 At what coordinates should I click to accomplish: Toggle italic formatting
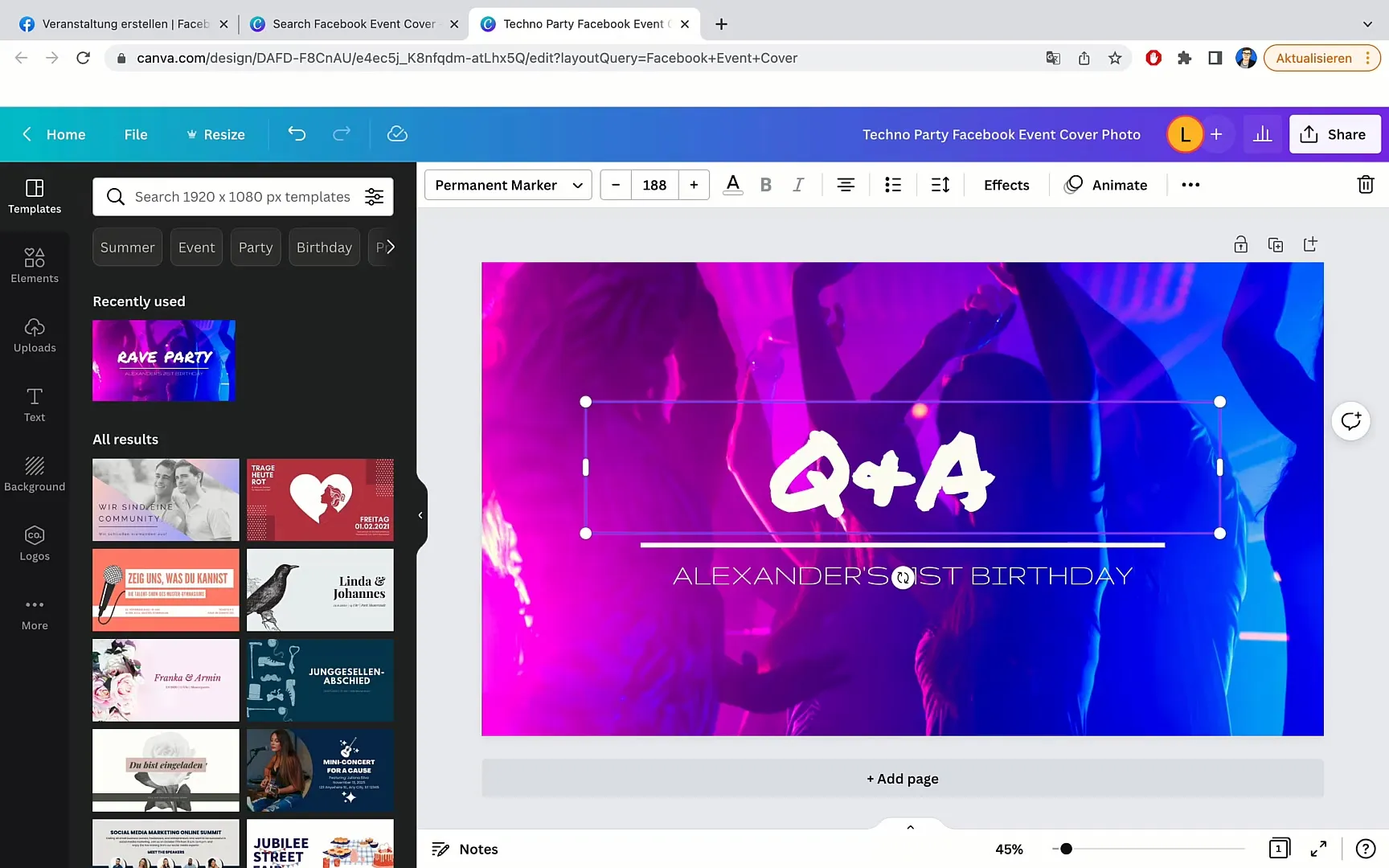click(x=798, y=185)
